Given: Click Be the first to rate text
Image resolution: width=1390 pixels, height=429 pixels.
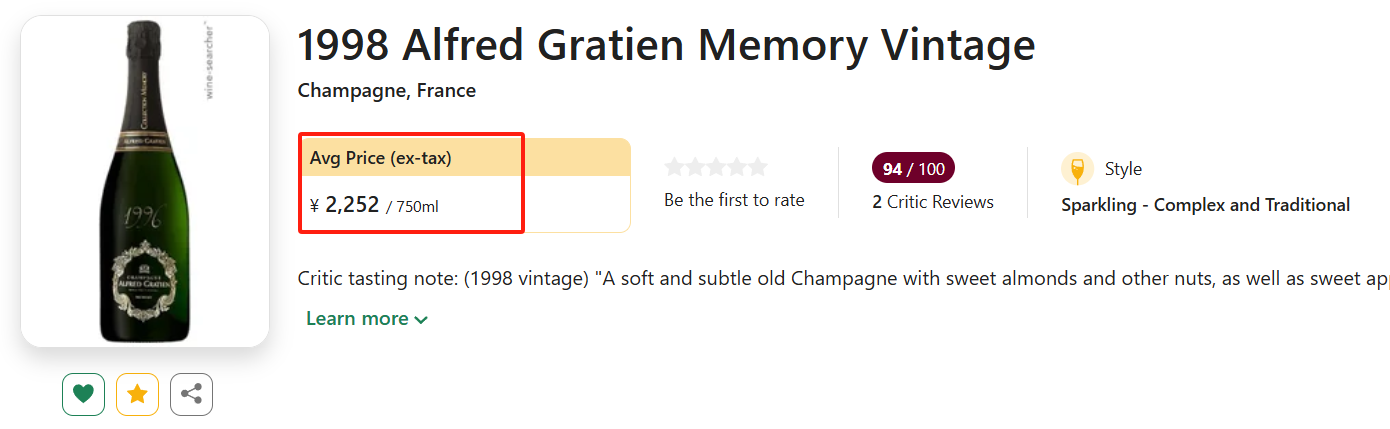Looking at the screenshot, I should [x=734, y=200].
